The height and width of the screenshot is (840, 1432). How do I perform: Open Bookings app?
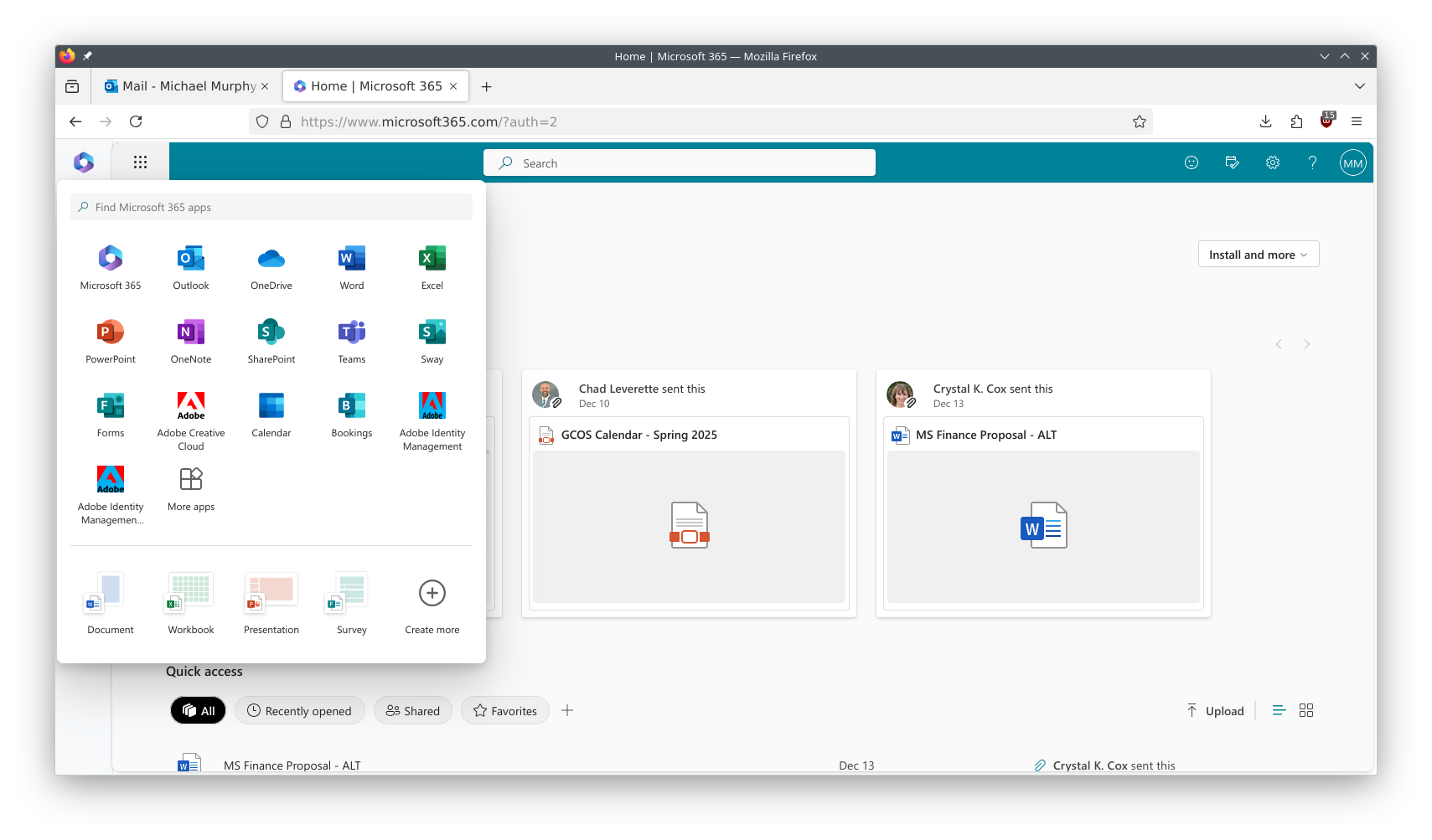tap(352, 415)
